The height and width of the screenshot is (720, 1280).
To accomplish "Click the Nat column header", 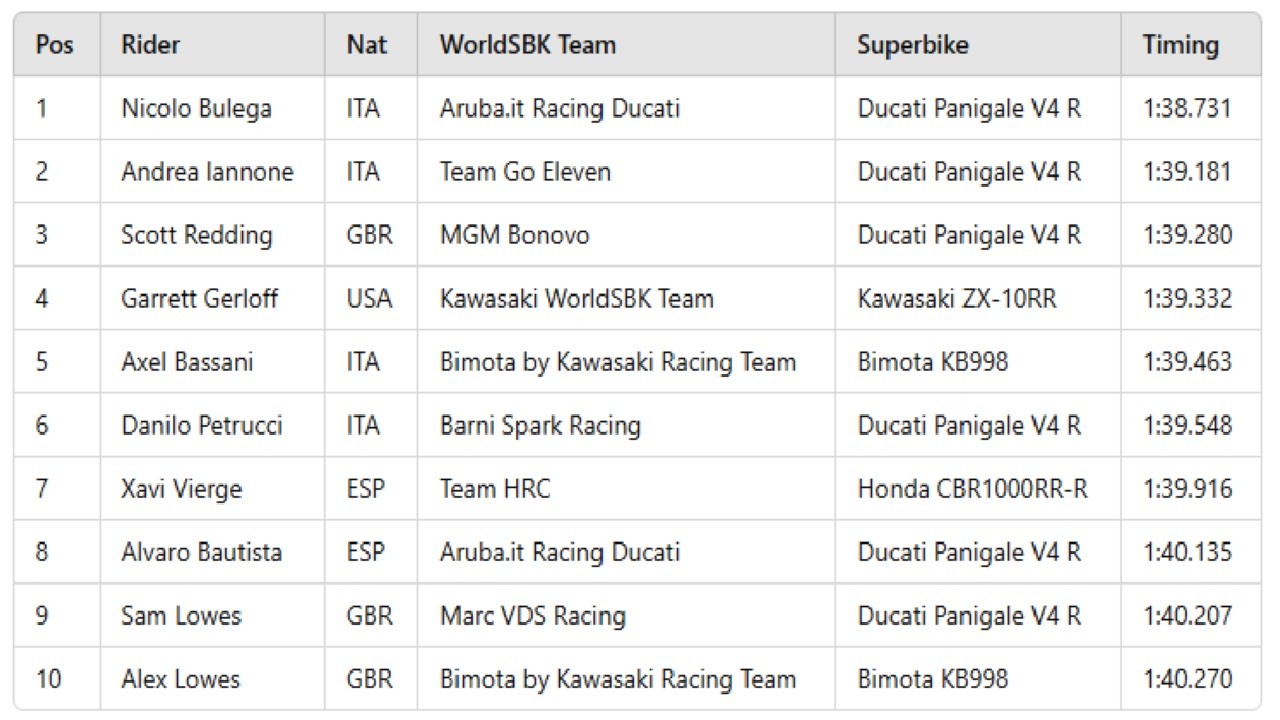I will coord(367,45).
